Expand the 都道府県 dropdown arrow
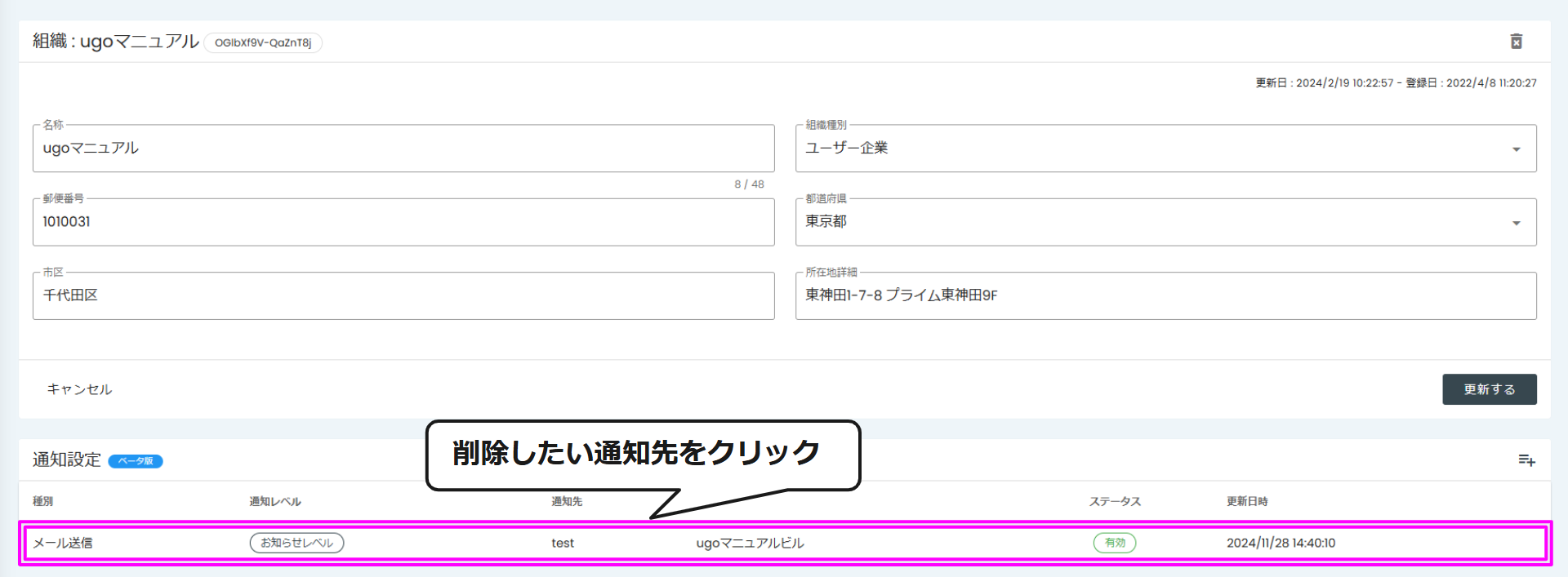The width and height of the screenshot is (1568, 577). click(1516, 223)
